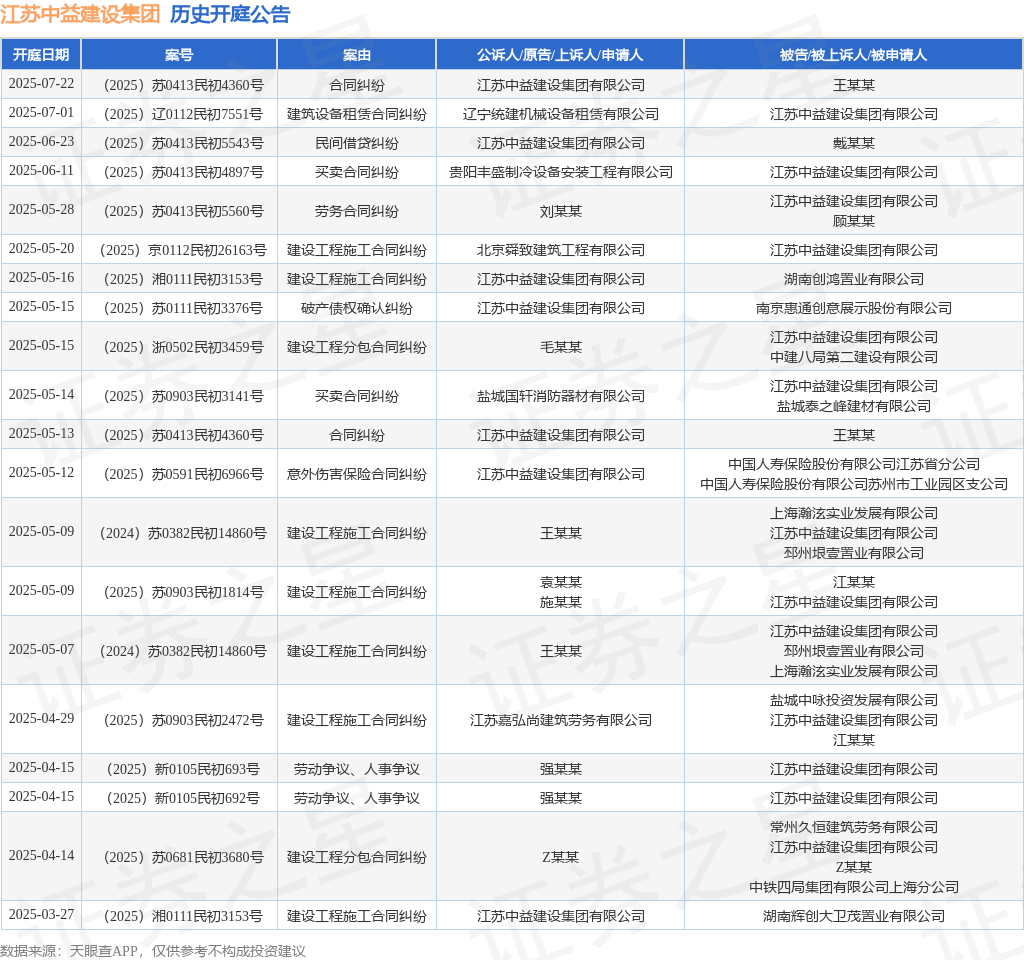This screenshot has height=960, width=1024.
Task: Click 盐城国轩消防器材有限公司
Action: tap(560, 396)
